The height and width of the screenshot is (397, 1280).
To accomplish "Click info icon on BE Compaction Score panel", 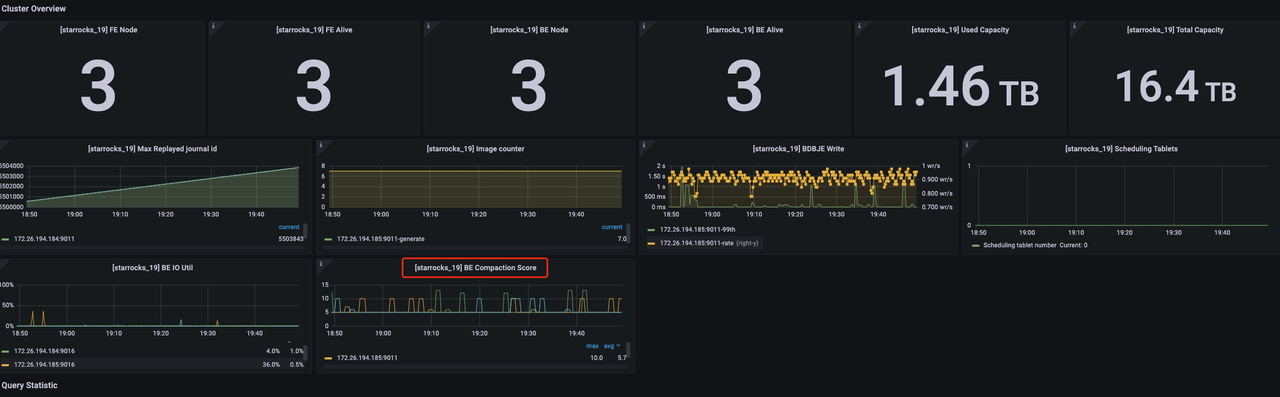I will coord(321,264).
